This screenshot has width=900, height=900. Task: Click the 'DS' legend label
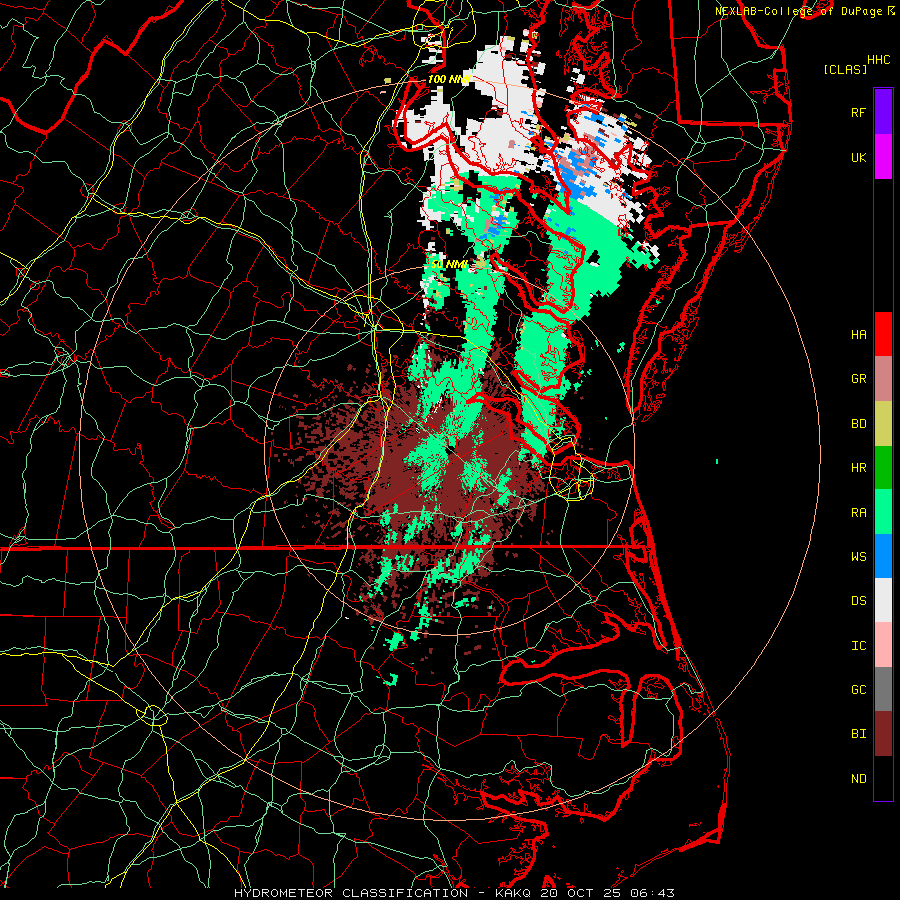858,601
